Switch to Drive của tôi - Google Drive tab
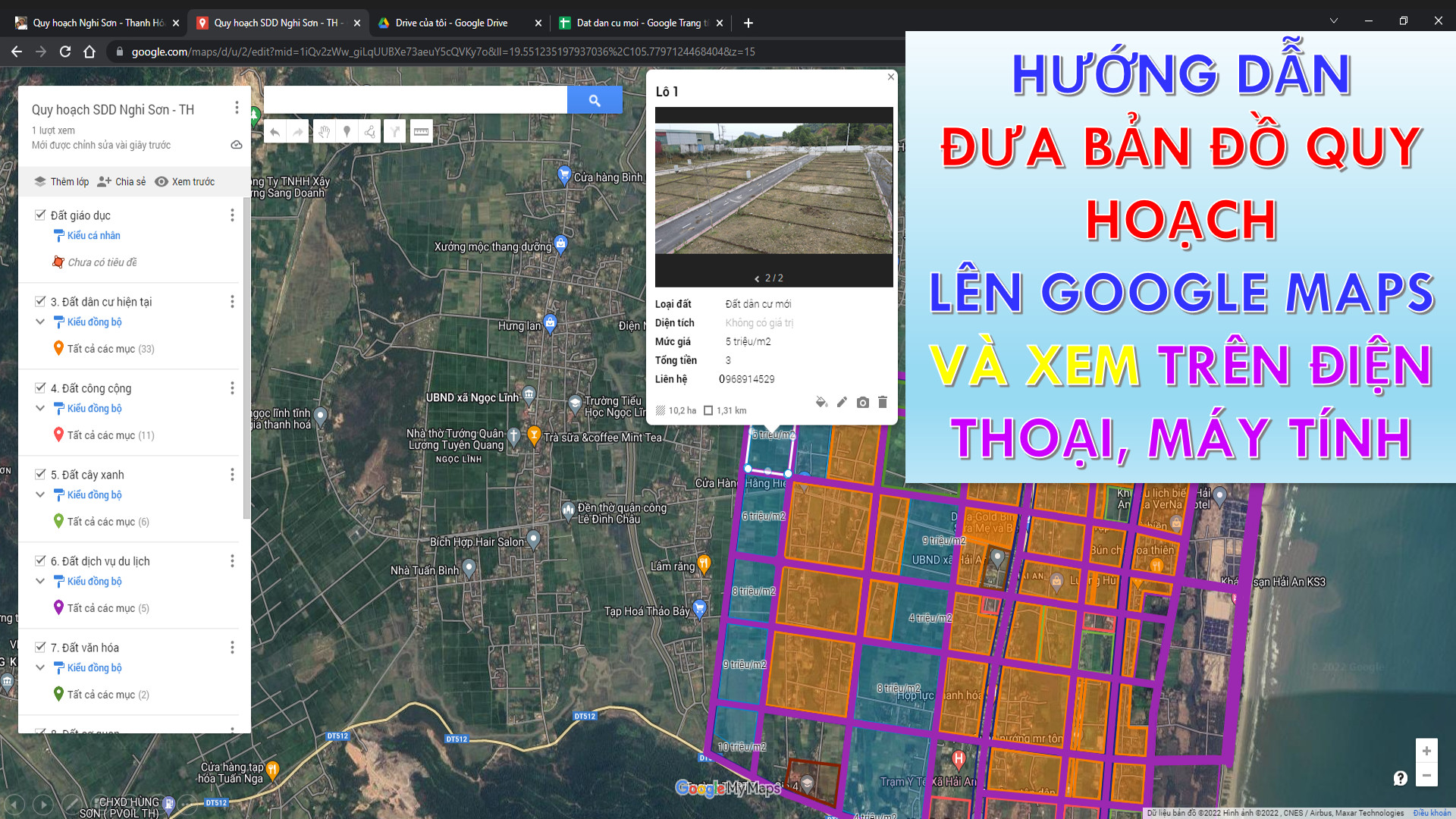The width and height of the screenshot is (1456, 819). tap(460, 23)
